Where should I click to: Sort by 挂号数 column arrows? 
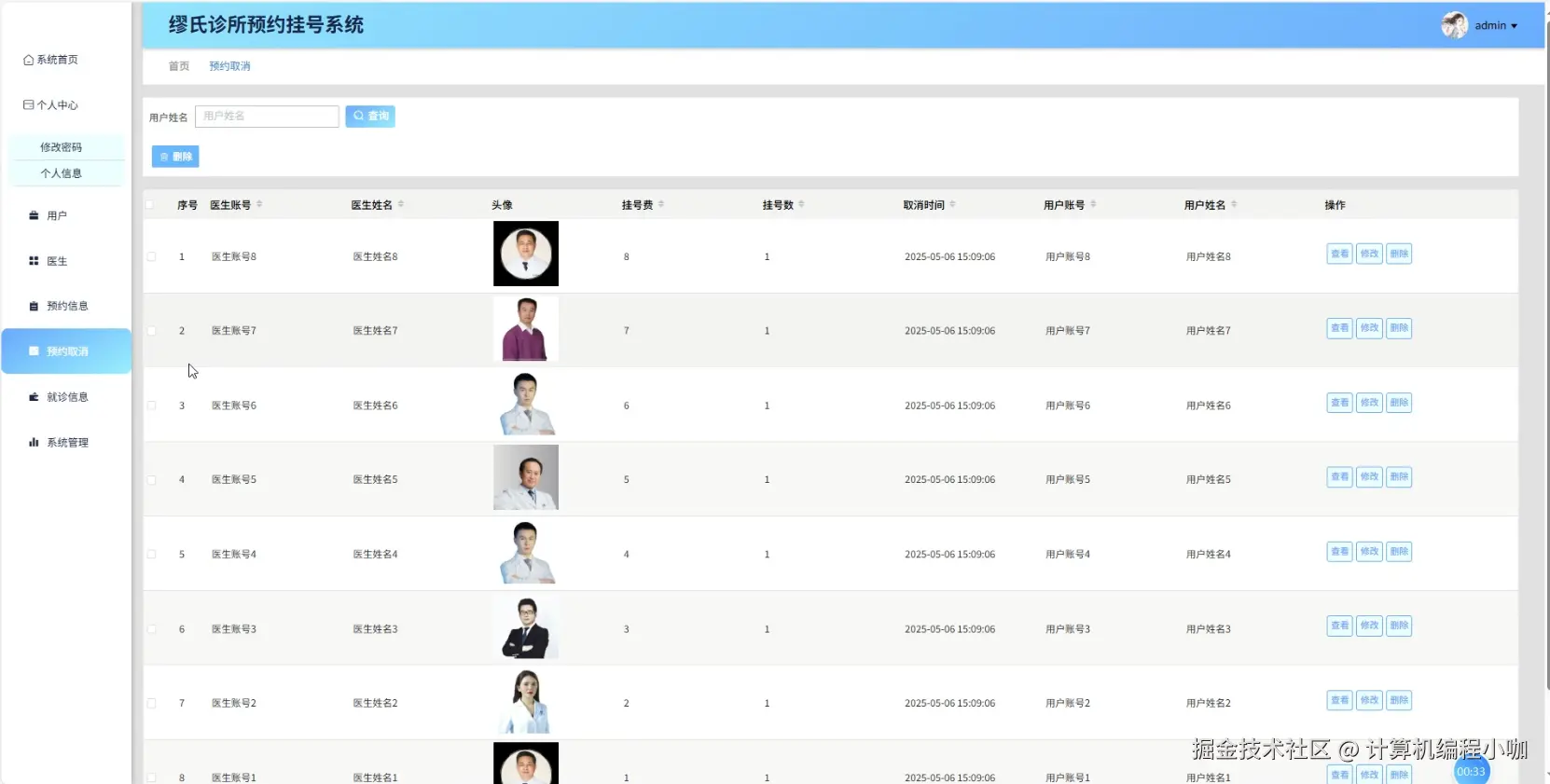point(801,204)
